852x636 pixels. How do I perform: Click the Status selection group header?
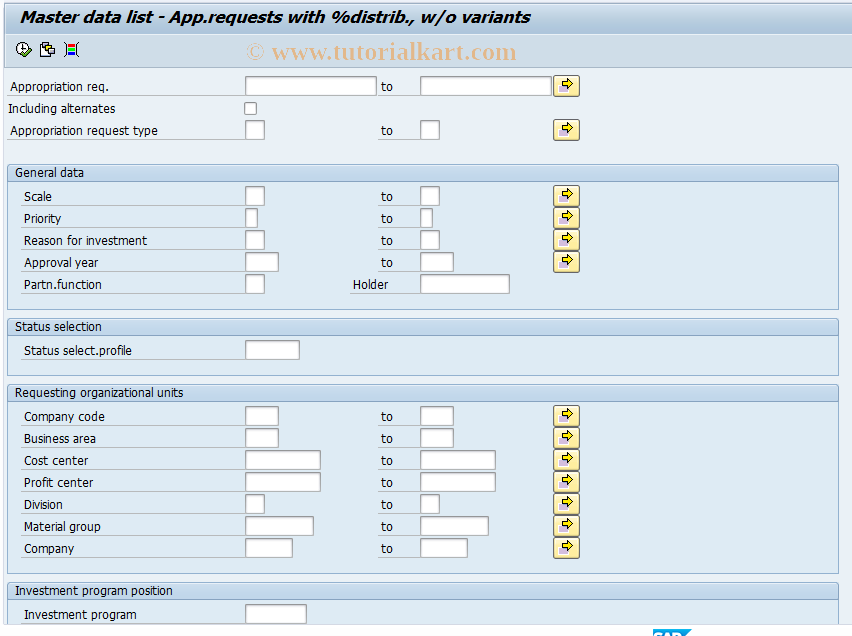click(423, 327)
